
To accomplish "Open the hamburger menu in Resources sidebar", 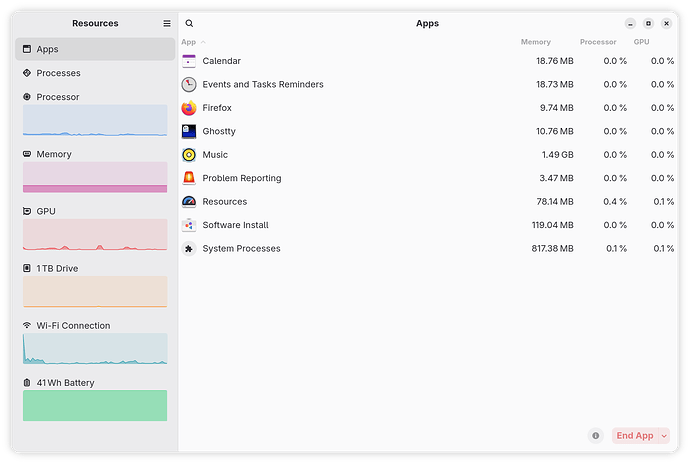I will click(167, 23).
